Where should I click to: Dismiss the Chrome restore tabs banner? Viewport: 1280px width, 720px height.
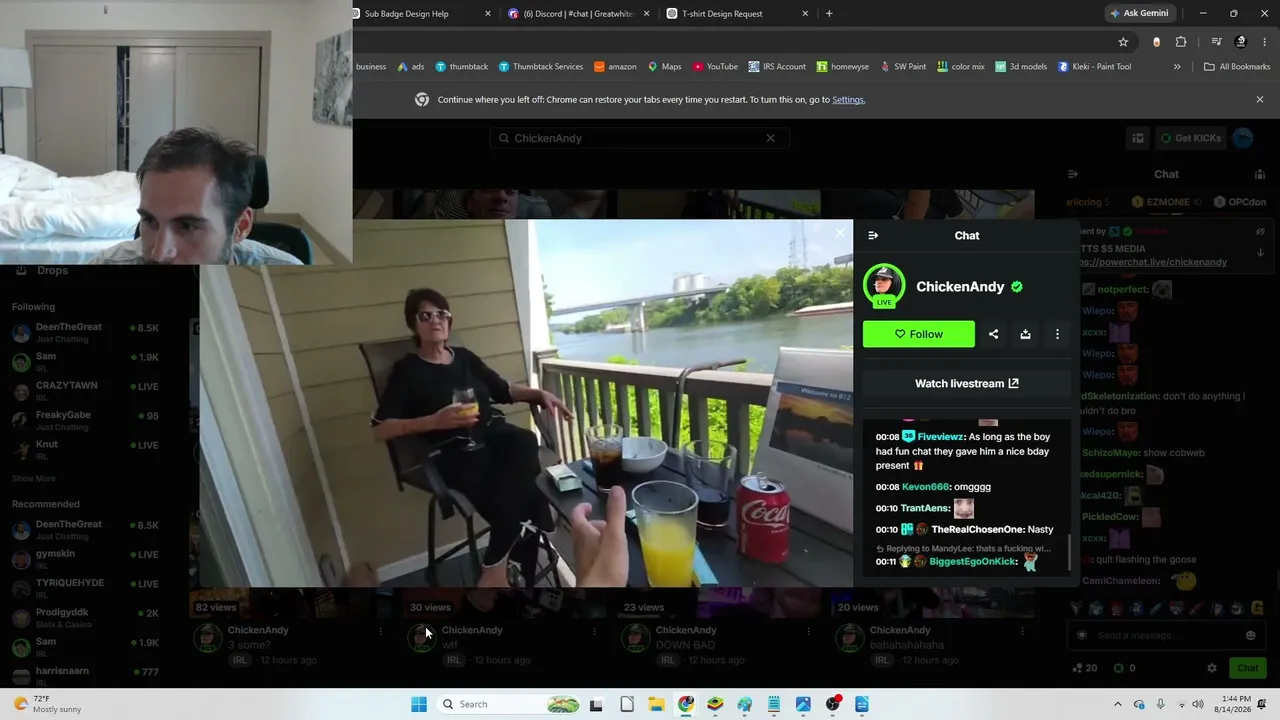click(x=1260, y=100)
